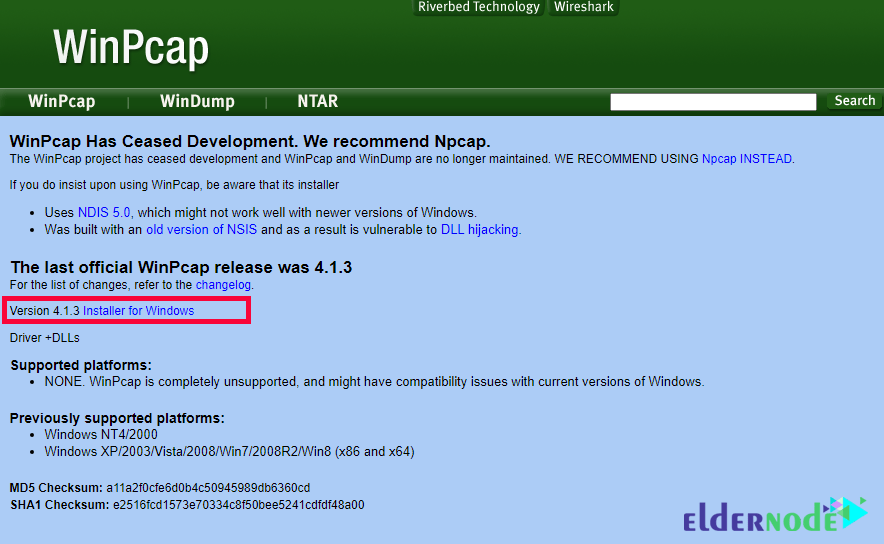
Task: Click the WinPcap site logo
Action: [131, 48]
